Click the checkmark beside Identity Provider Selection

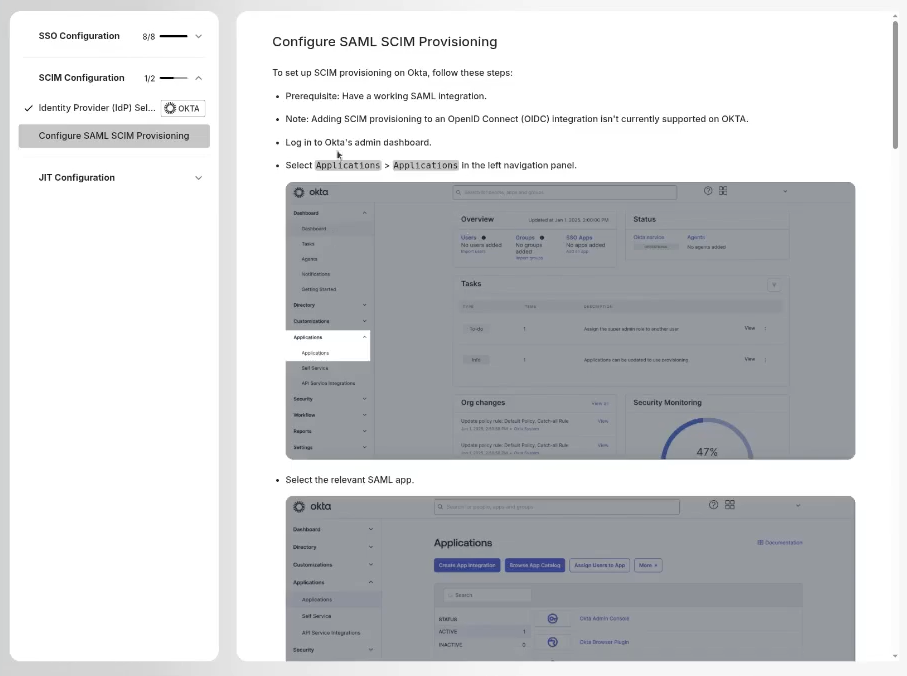[x=29, y=108]
